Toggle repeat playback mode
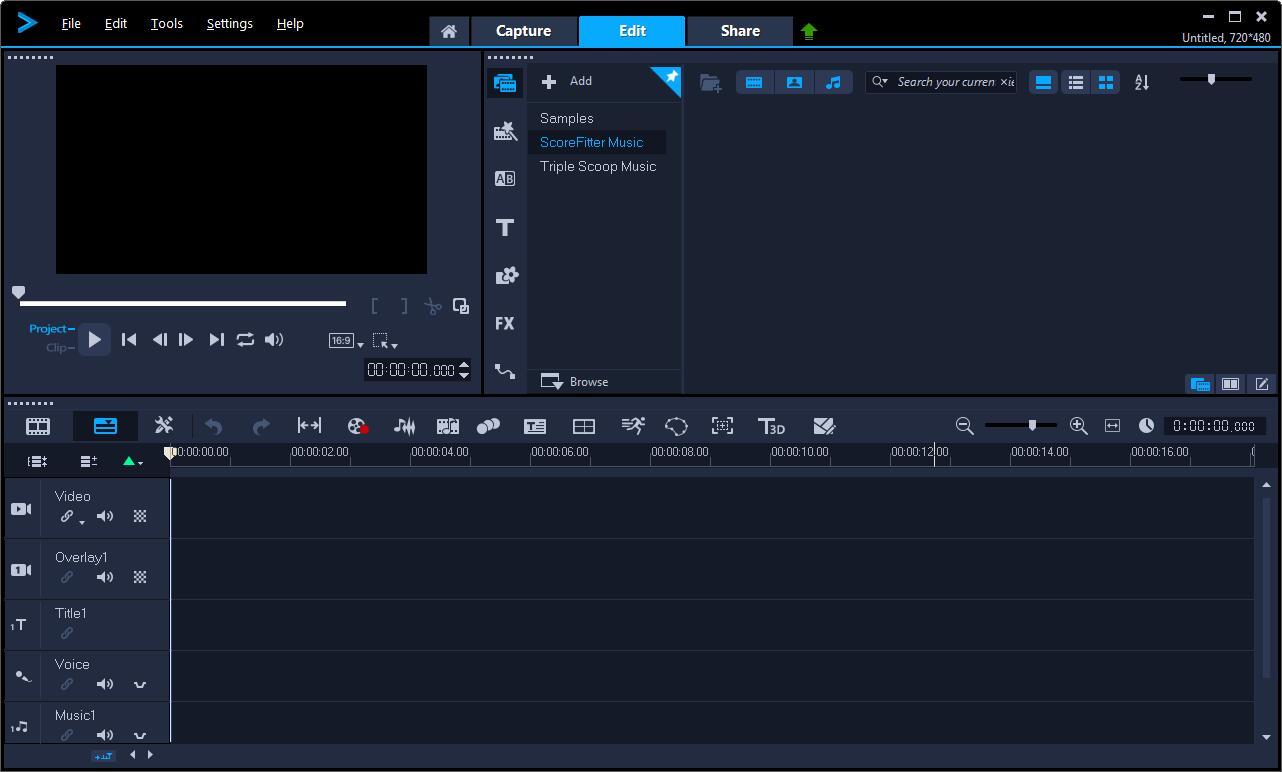 [245, 340]
